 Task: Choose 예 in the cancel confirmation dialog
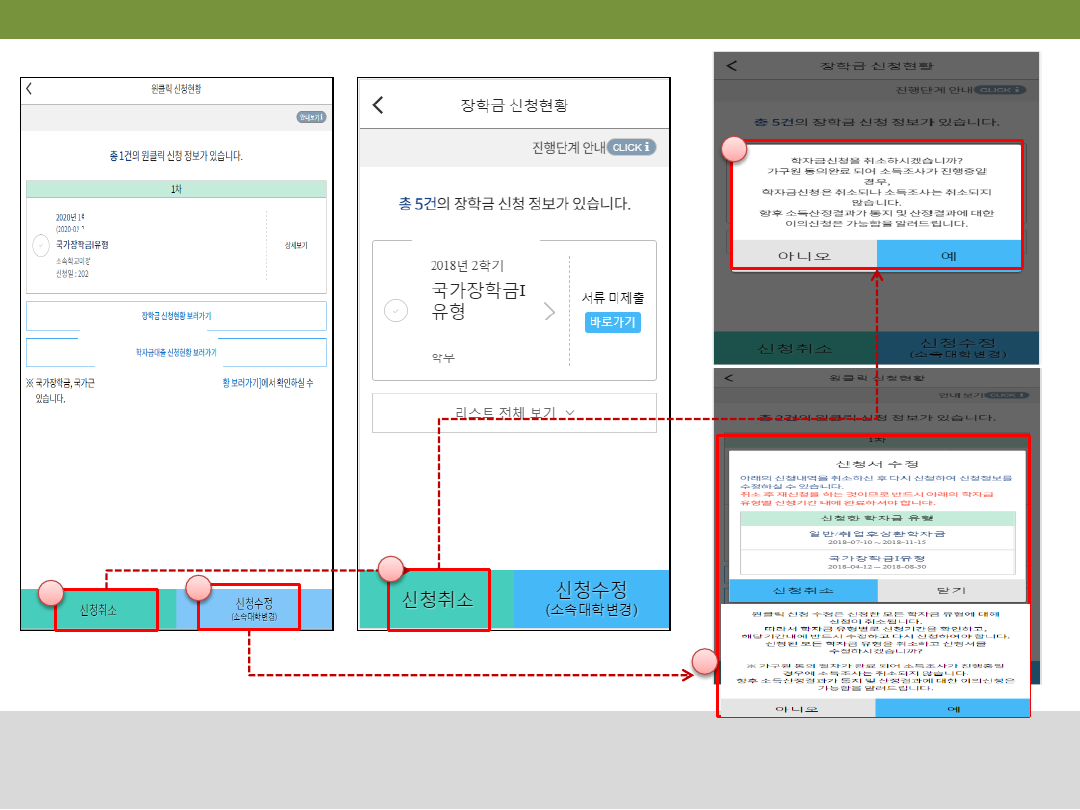pyautogui.click(x=948, y=255)
